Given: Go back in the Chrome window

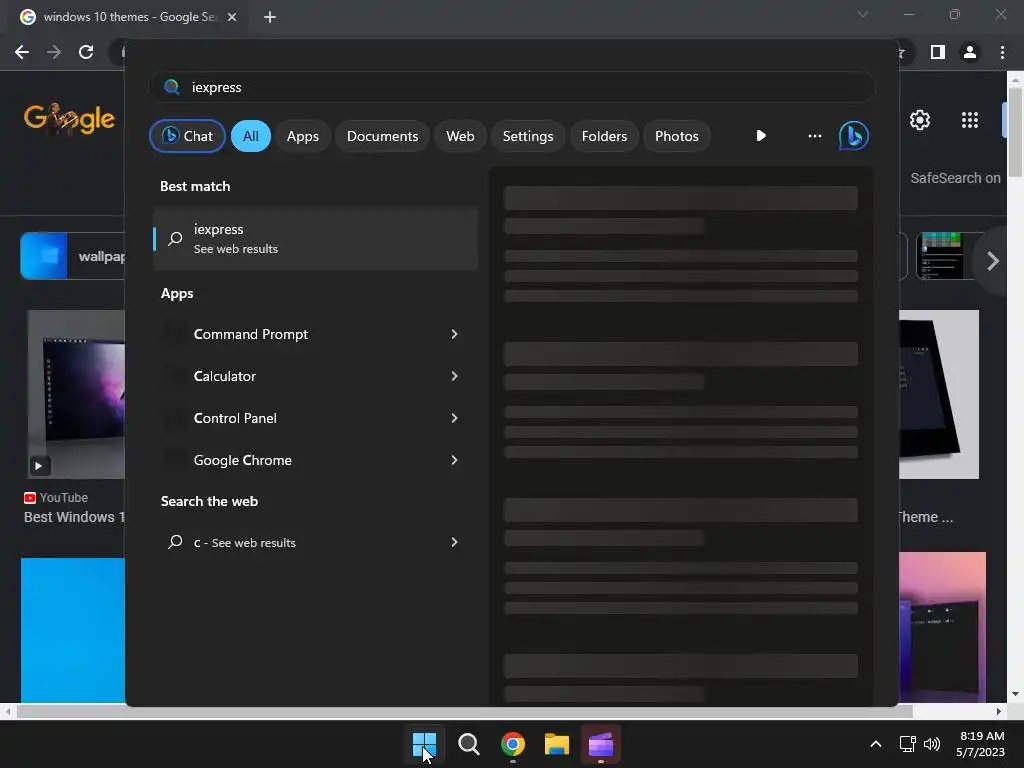Looking at the screenshot, I should 22,52.
